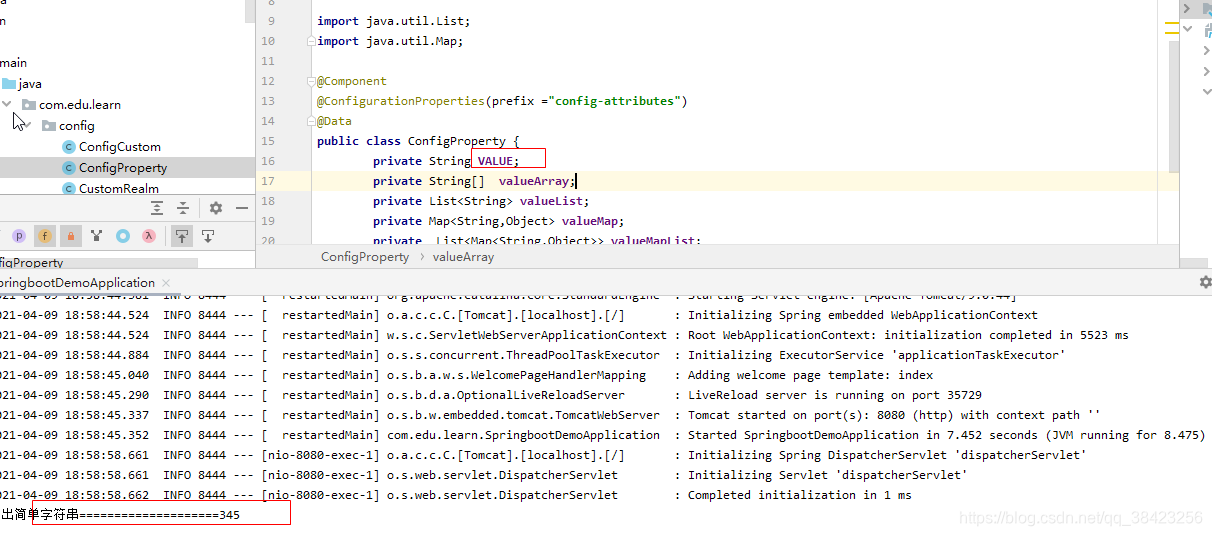
Task: Collapse the com.edu.learn package chevron
Action: tap(7, 104)
